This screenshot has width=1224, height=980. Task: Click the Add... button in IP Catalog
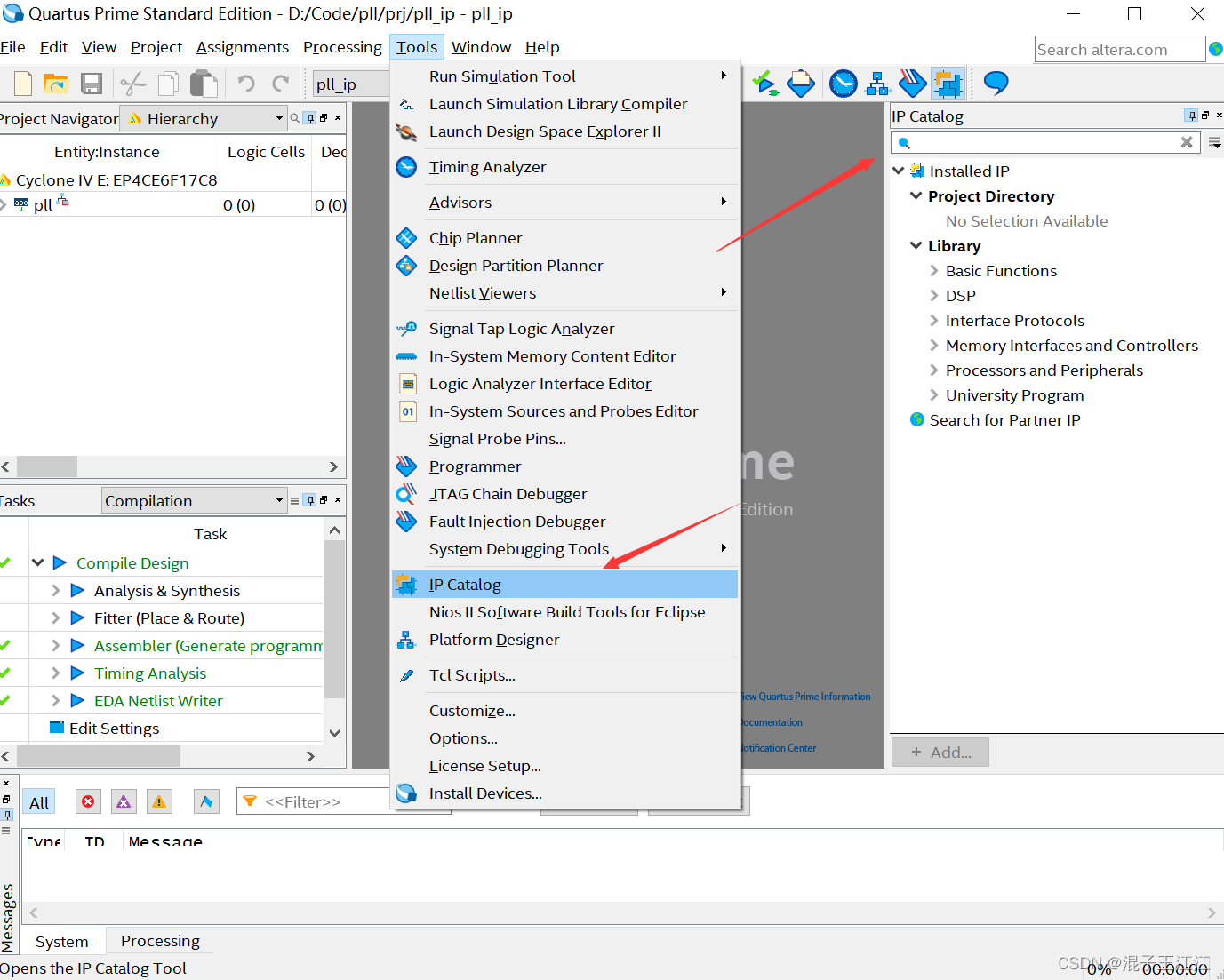point(940,753)
